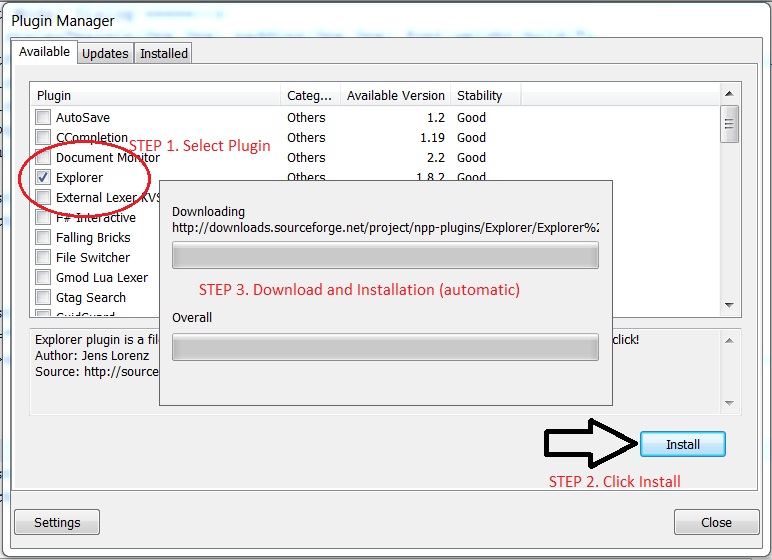
Task: Sort by Plugin column header
Action: coord(156,95)
